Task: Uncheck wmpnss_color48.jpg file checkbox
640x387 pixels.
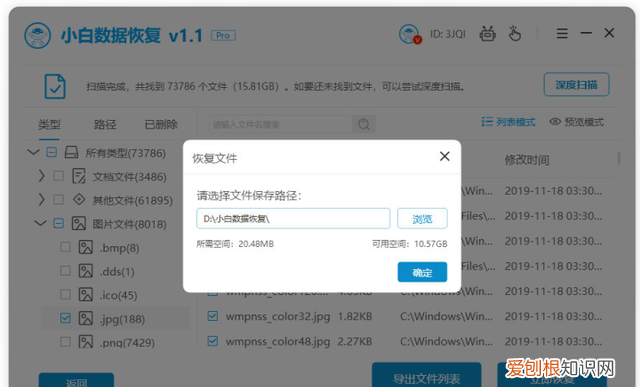Action: tap(213, 341)
